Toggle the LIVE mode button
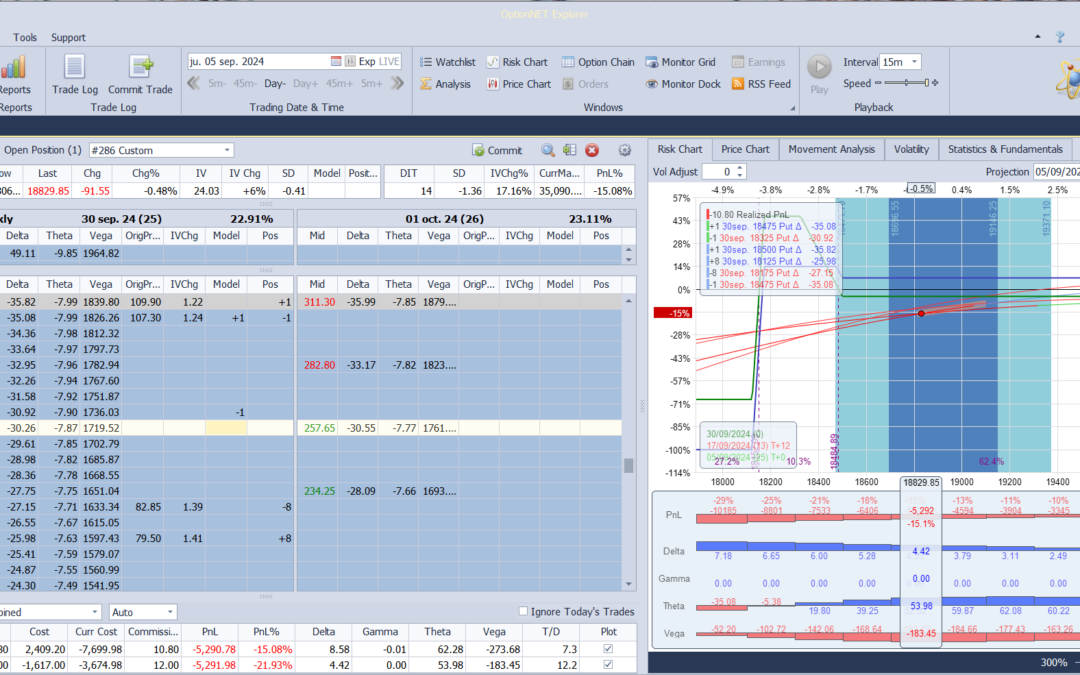 pyautogui.click(x=389, y=61)
